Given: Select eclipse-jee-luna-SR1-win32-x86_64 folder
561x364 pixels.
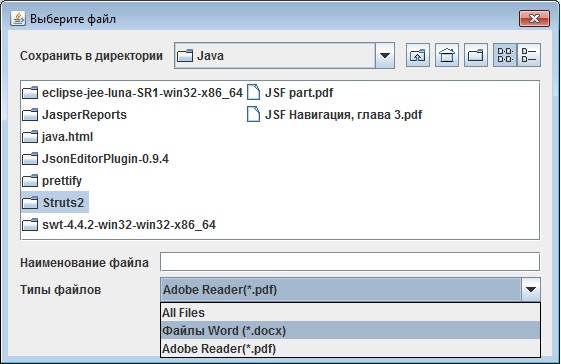Looking at the screenshot, I should 132,93.
